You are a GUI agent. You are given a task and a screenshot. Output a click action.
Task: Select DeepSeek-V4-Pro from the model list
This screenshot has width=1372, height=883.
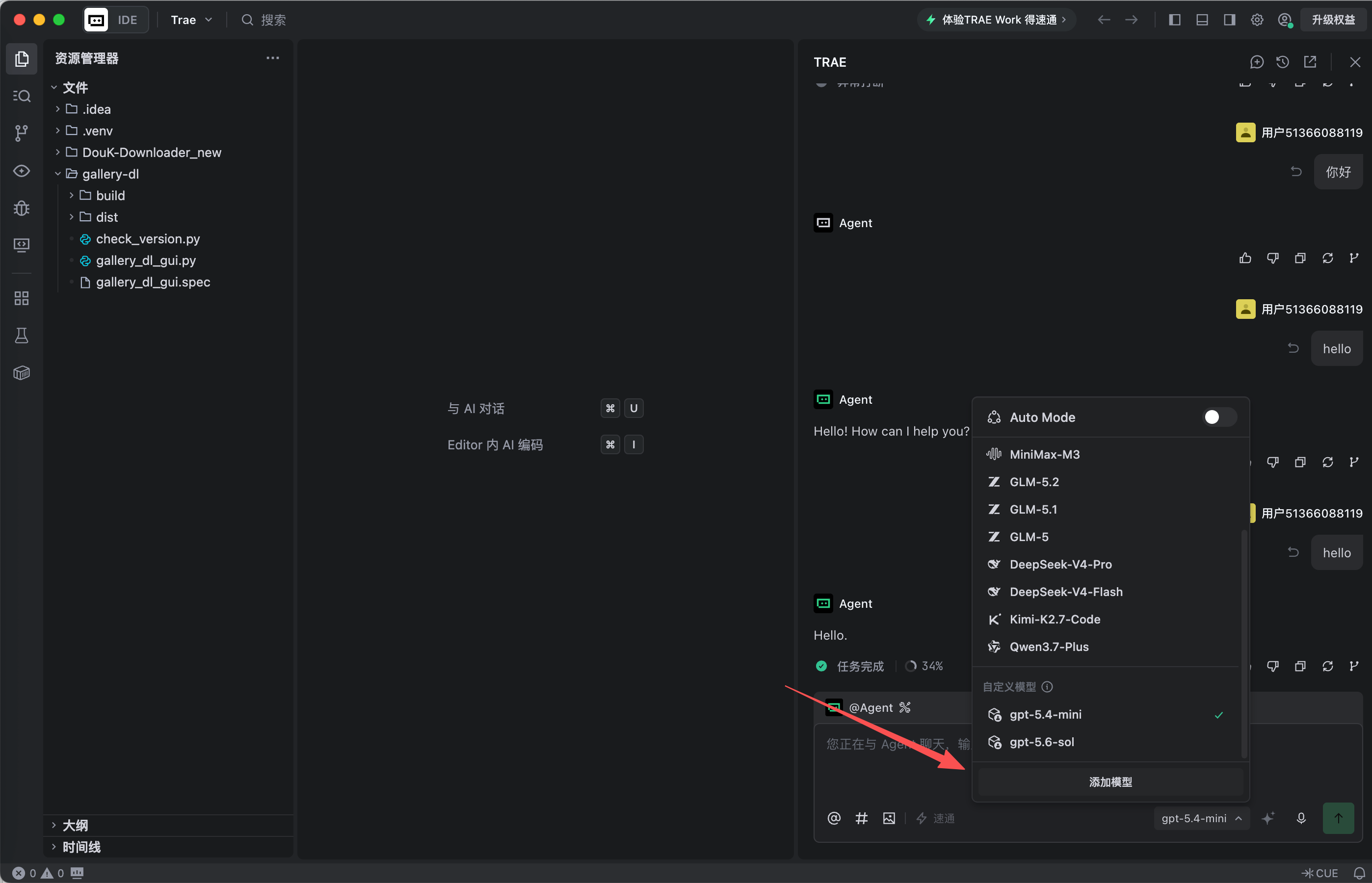1060,564
